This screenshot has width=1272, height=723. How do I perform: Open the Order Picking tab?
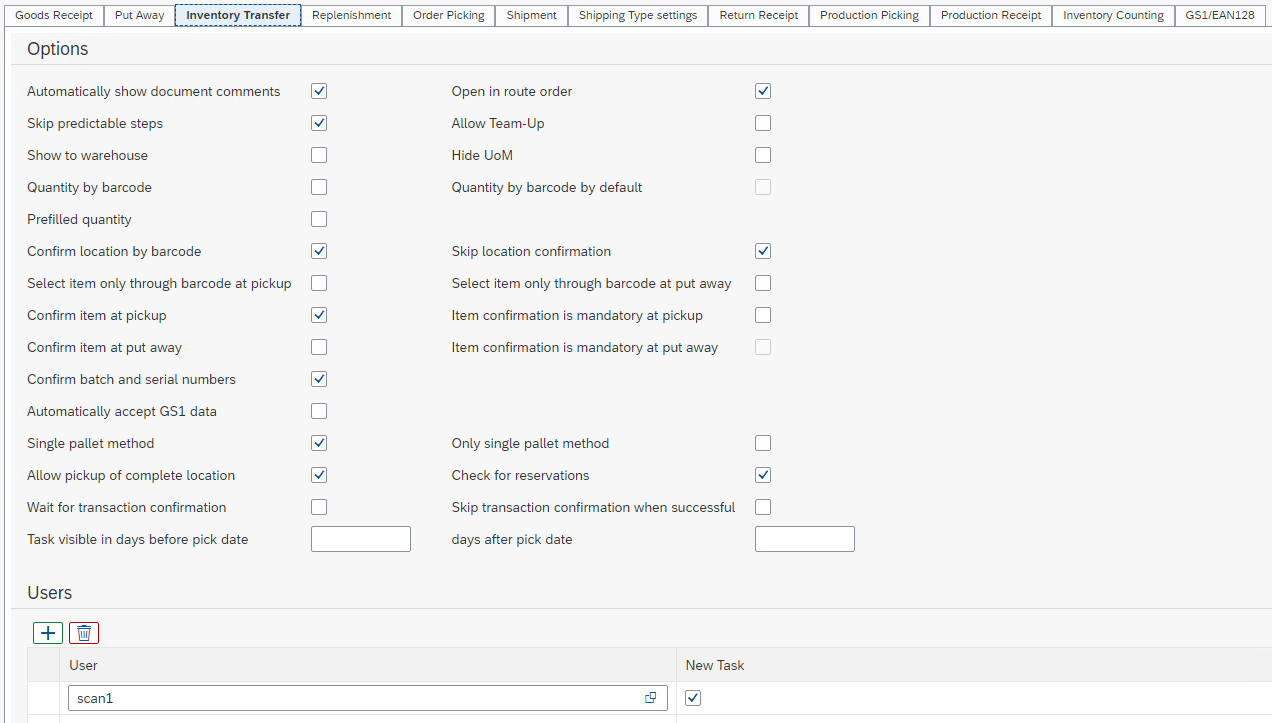[x=448, y=15]
